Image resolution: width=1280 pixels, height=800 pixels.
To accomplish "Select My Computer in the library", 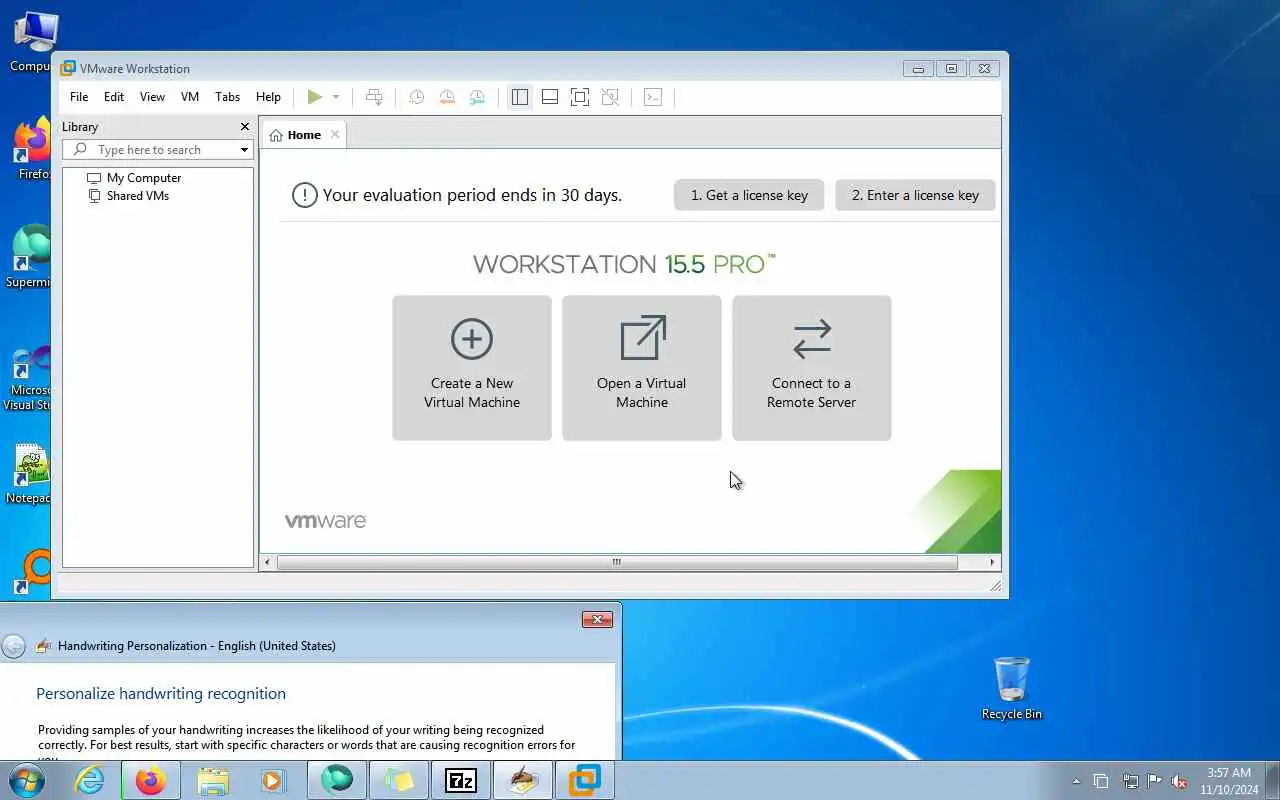I will [144, 178].
